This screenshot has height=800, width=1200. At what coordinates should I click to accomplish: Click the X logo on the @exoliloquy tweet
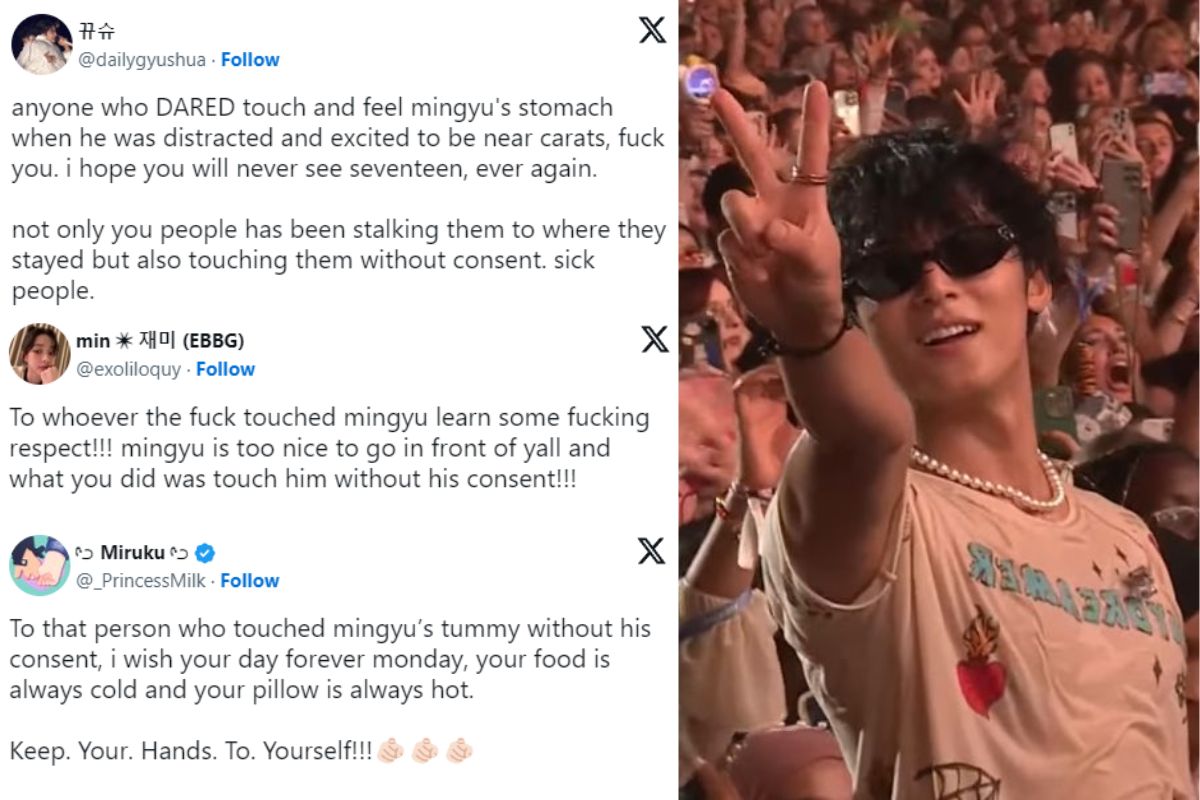click(654, 340)
